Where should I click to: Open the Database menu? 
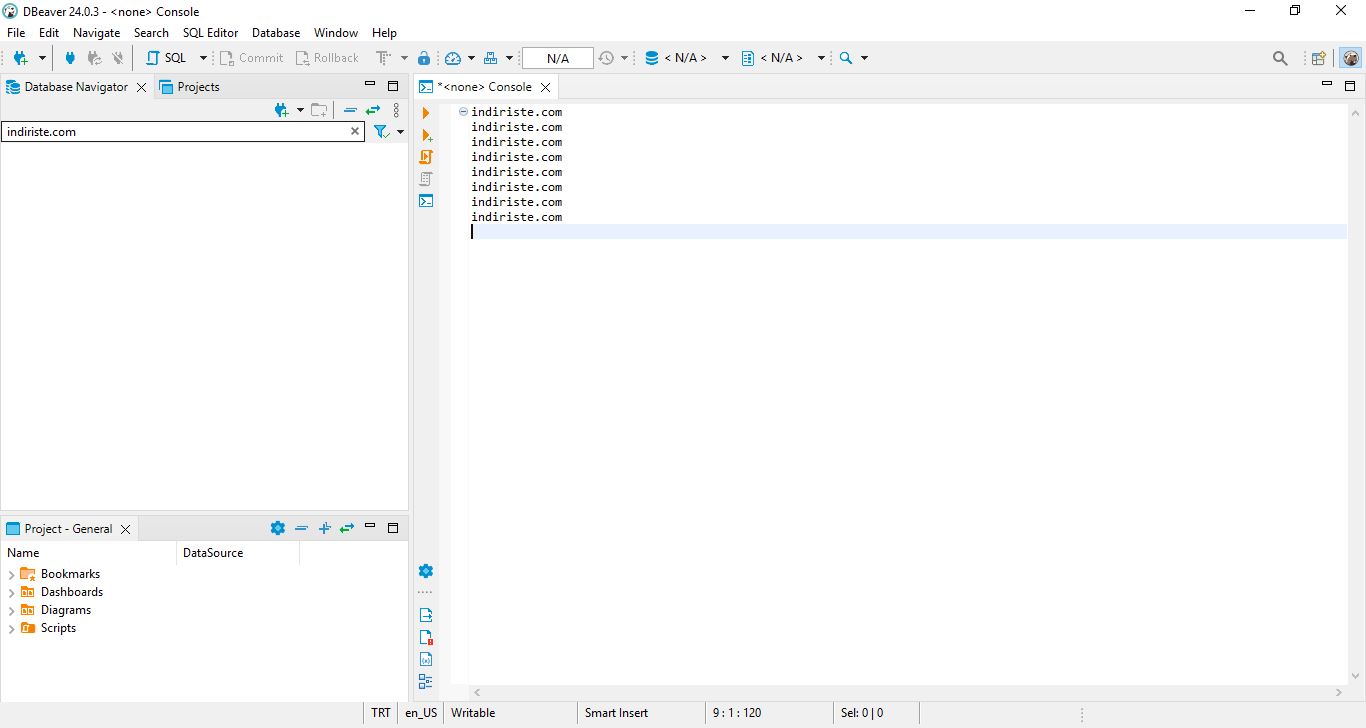click(276, 33)
